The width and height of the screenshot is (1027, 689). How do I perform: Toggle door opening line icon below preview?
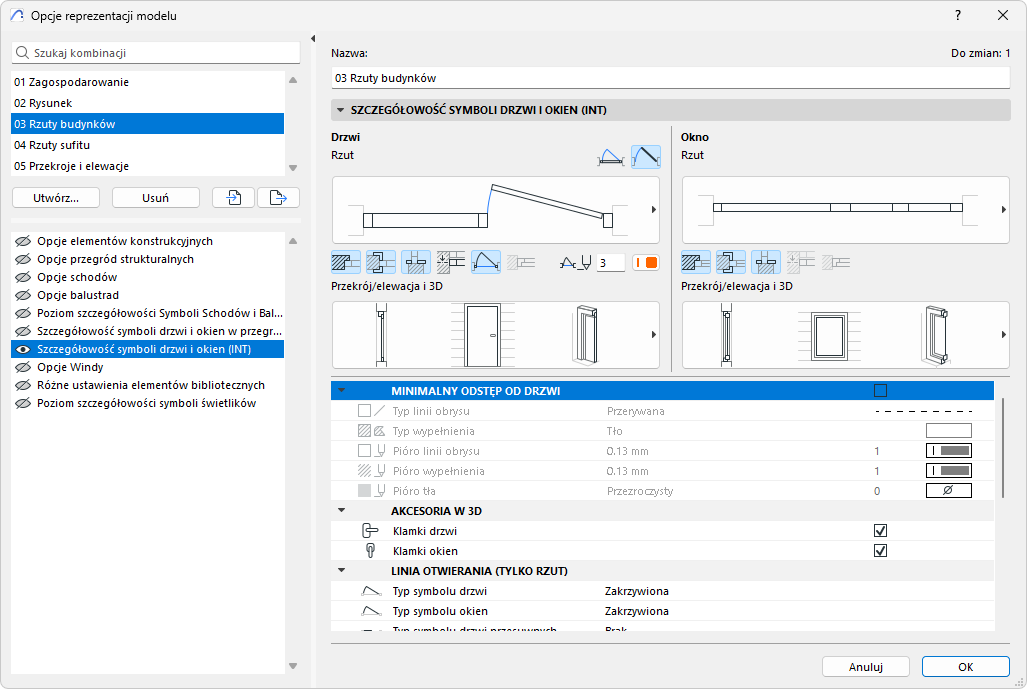click(x=486, y=263)
